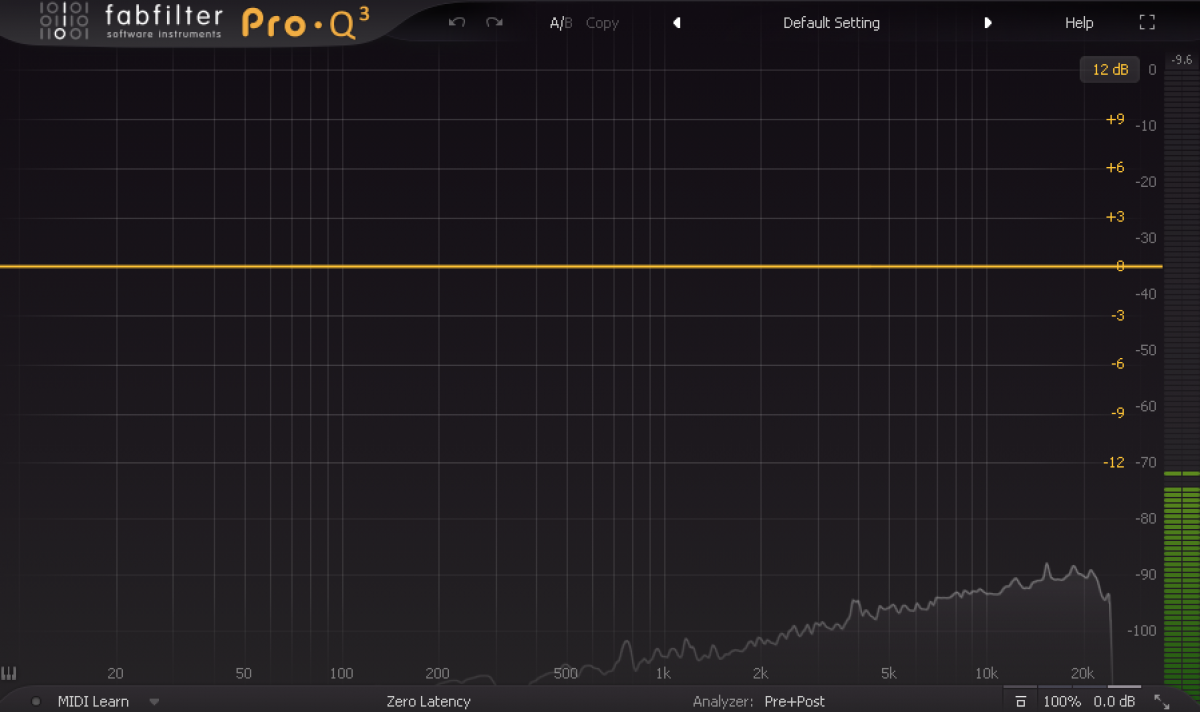Image resolution: width=1200 pixels, height=712 pixels.
Task: Open the Help menu
Action: click(1079, 23)
